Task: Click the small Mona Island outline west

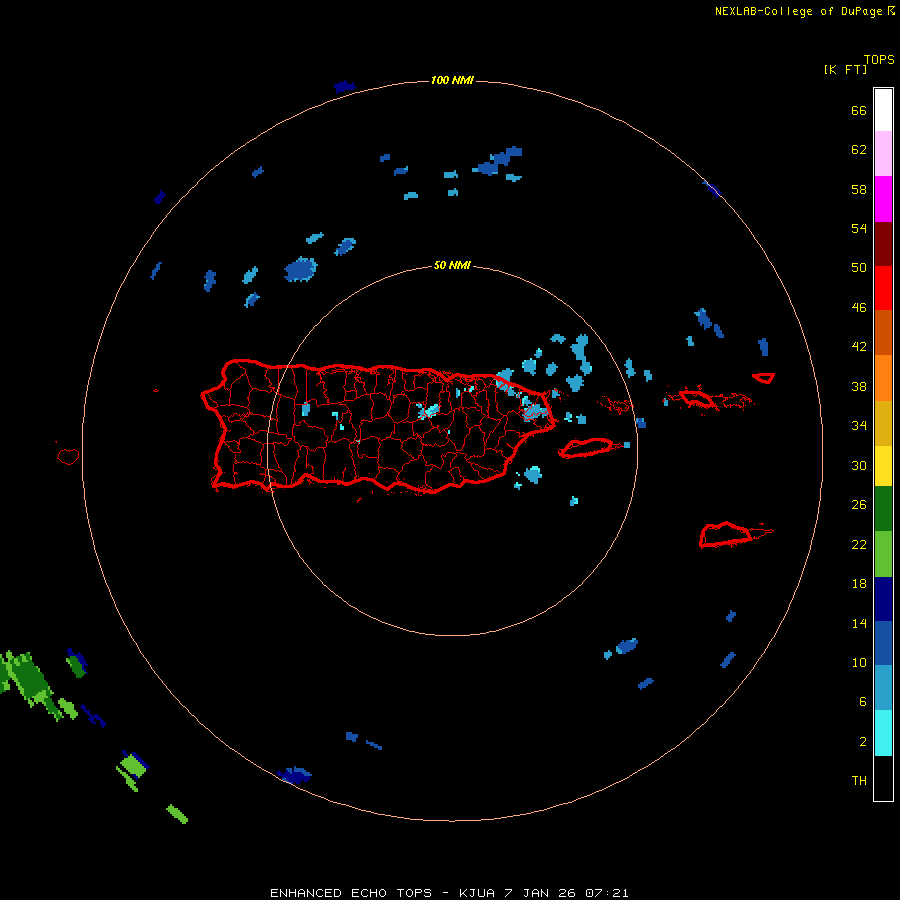Action: click(x=68, y=456)
